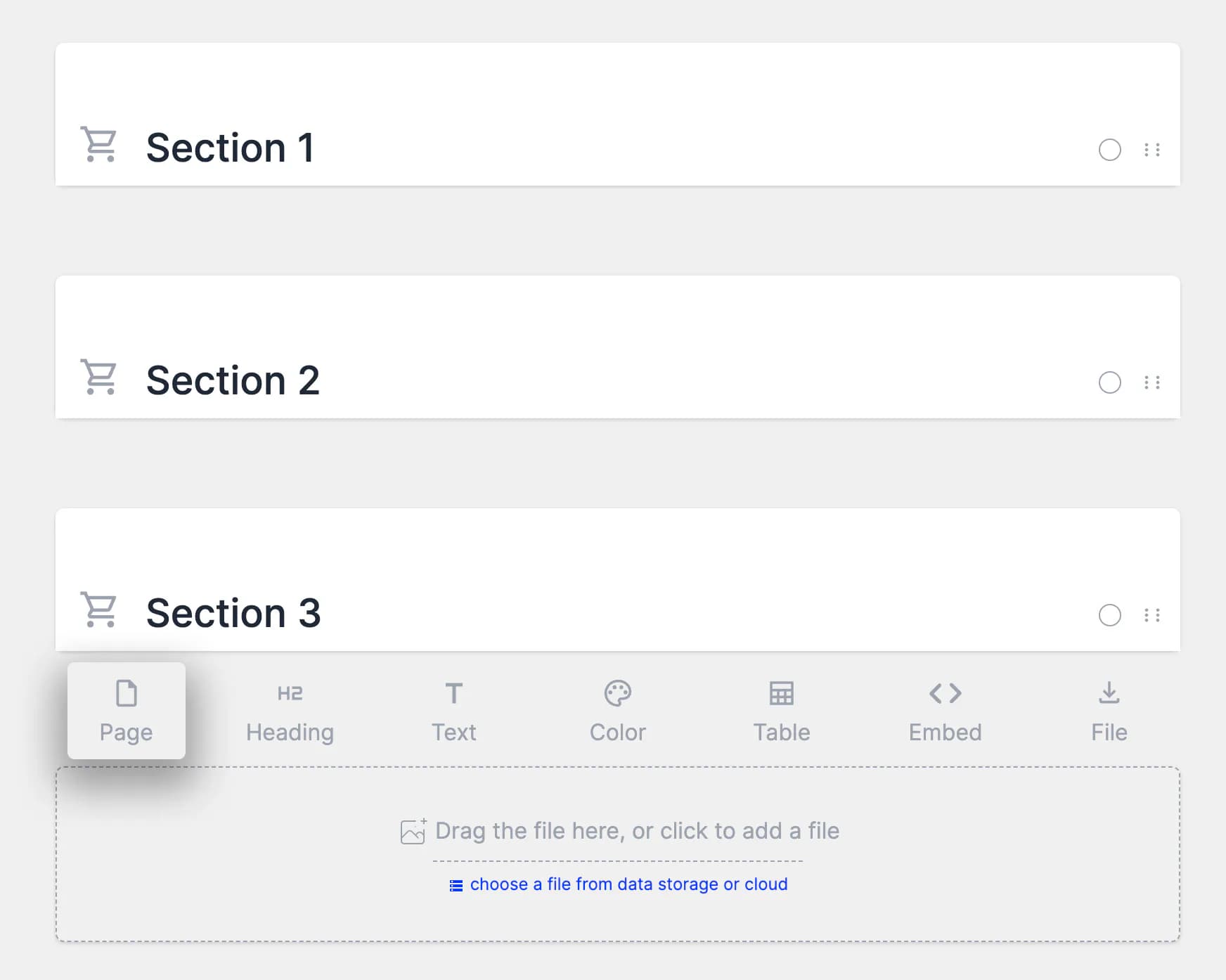This screenshot has height=980, width=1226.
Task: Toggle the circle selector for Section 2
Action: [x=1110, y=382]
